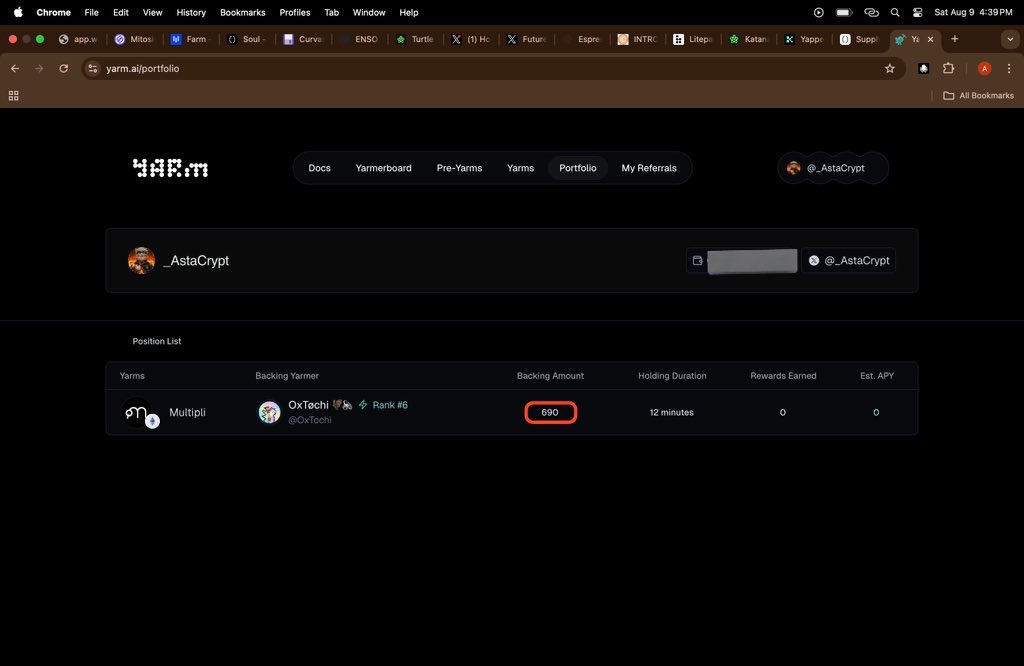Viewport: 1024px width, 666px height.
Task: Click the Multipli position name
Action: [187, 413]
